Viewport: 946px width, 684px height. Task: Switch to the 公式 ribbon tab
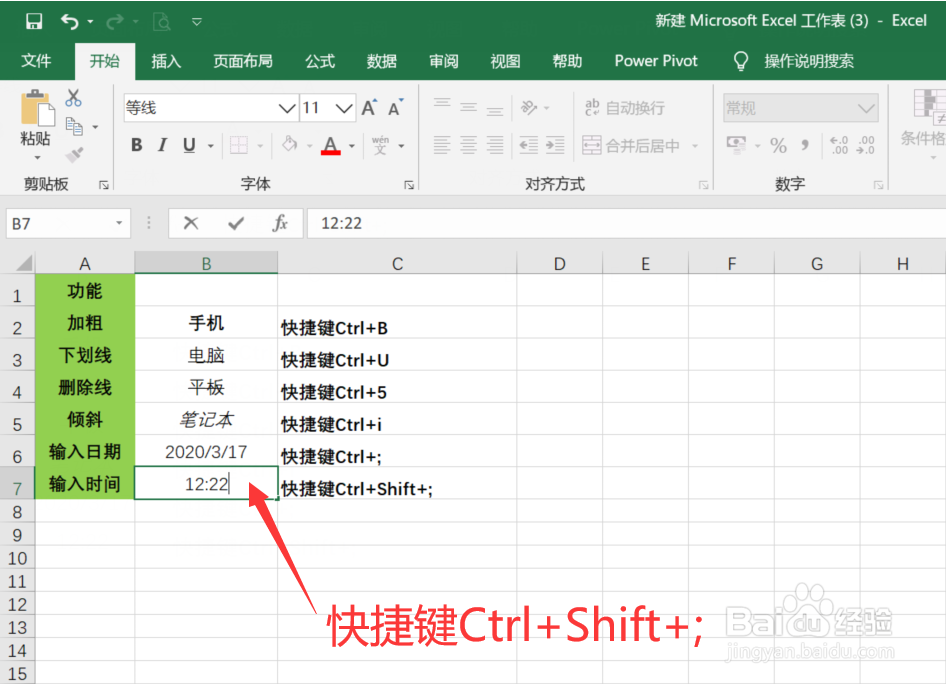(x=320, y=61)
